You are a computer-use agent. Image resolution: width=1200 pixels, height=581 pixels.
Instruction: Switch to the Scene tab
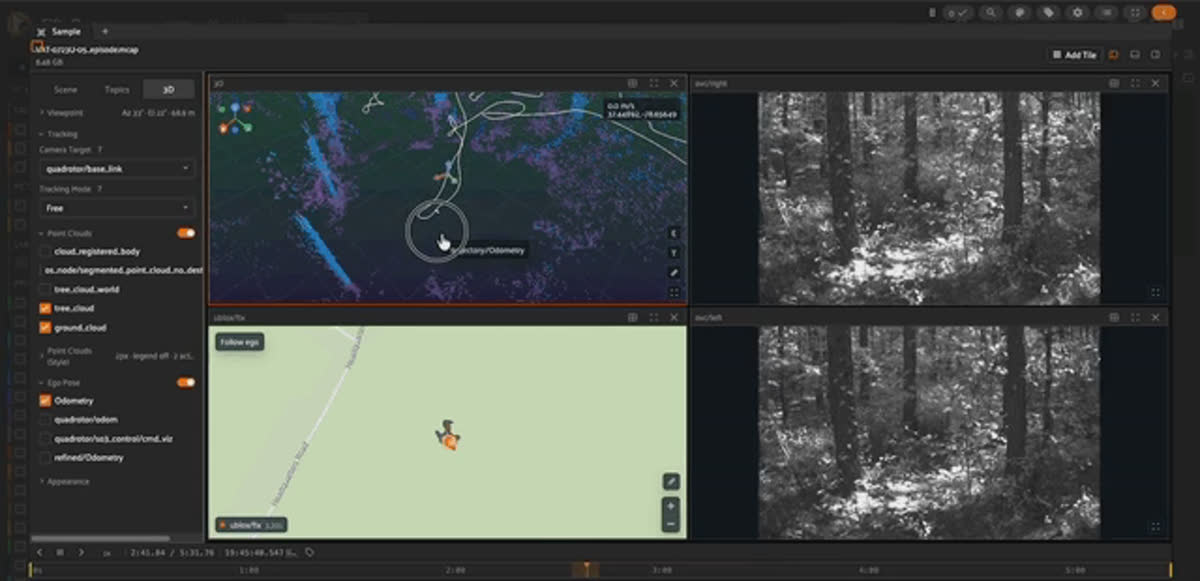pos(65,89)
